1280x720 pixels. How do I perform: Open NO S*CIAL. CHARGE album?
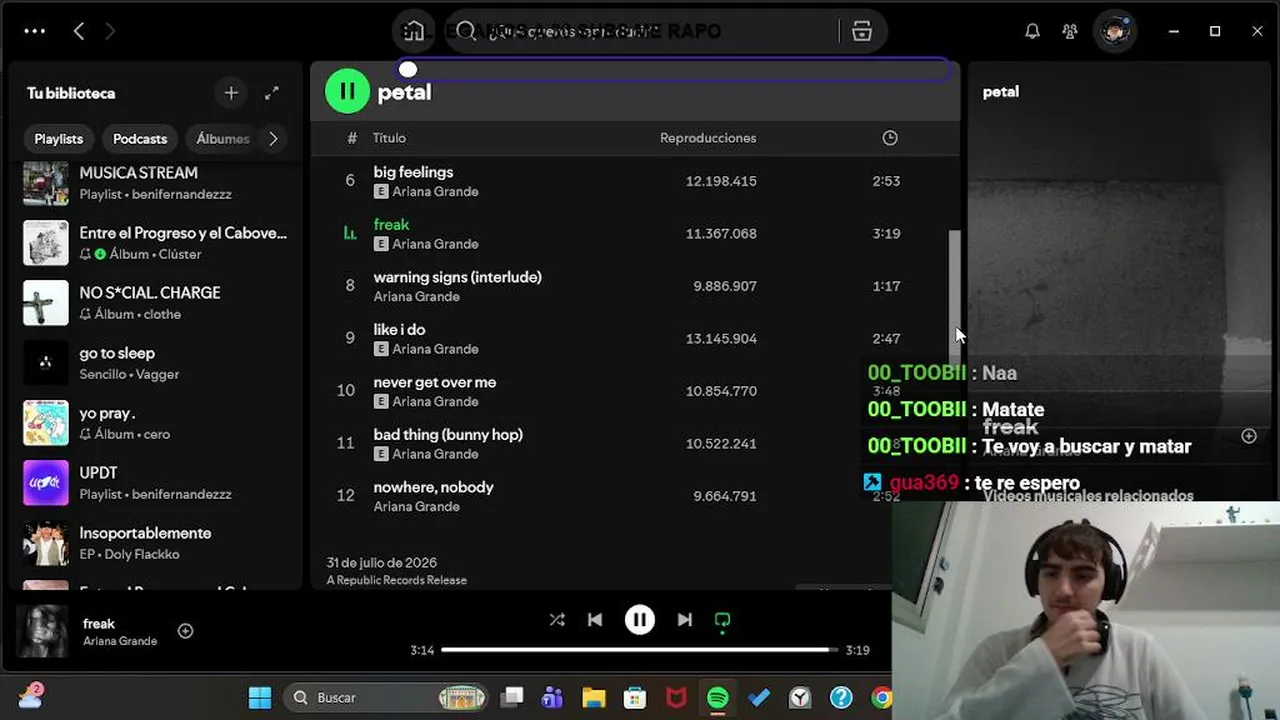point(156,303)
